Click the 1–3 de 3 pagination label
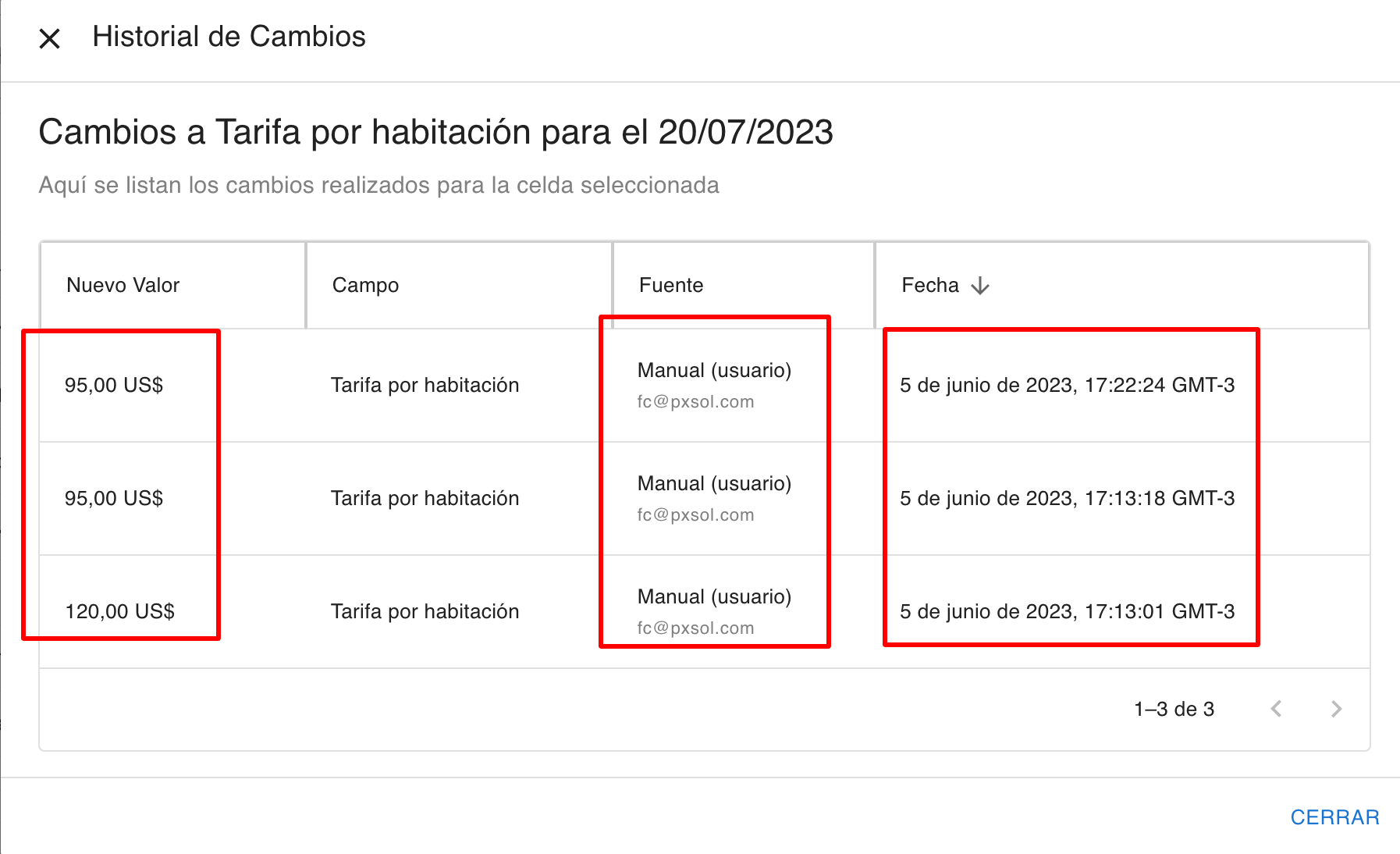Screen dimensions: 1400x854 coord(1174,709)
